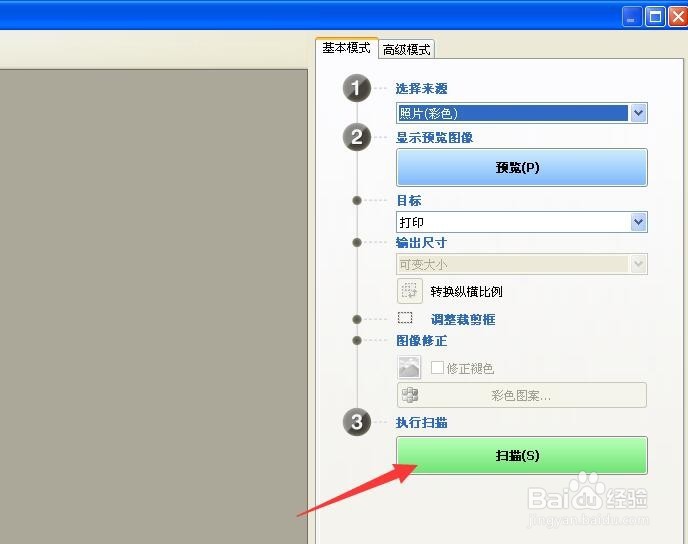Switch to the 高级模式 tab
The height and width of the screenshot is (544, 688).
click(406, 49)
